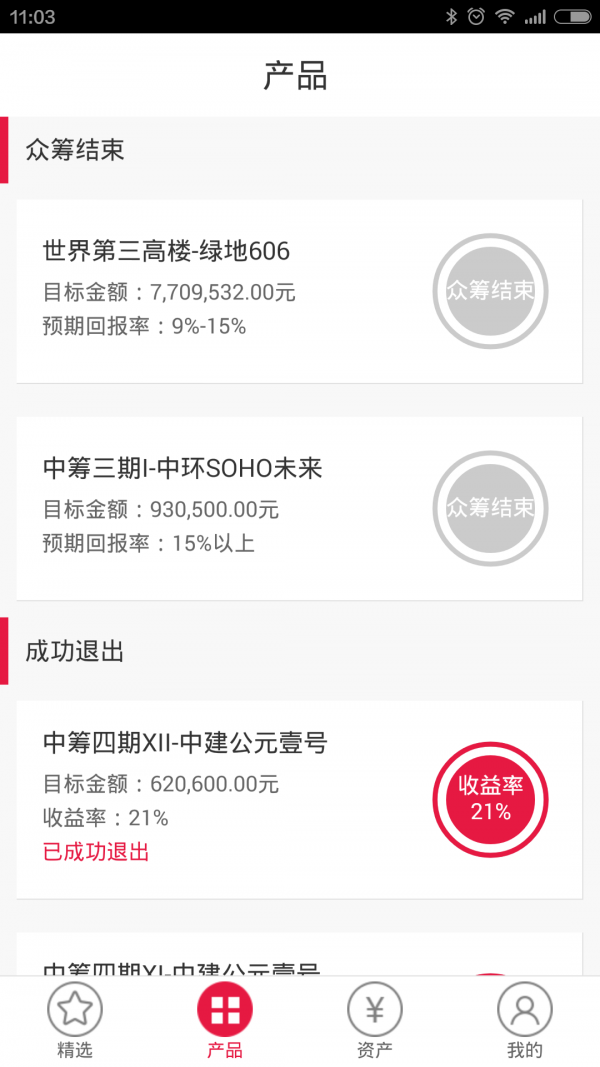The image size is (600, 1067).
Task: Select the 产品 grid icon
Action: point(225,1010)
